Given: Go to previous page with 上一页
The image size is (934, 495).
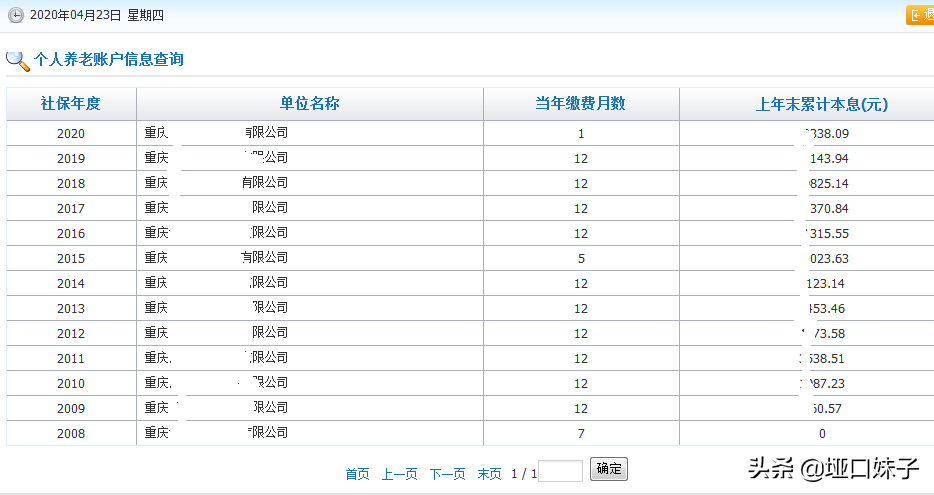Looking at the screenshot, I should click(399, 474).
